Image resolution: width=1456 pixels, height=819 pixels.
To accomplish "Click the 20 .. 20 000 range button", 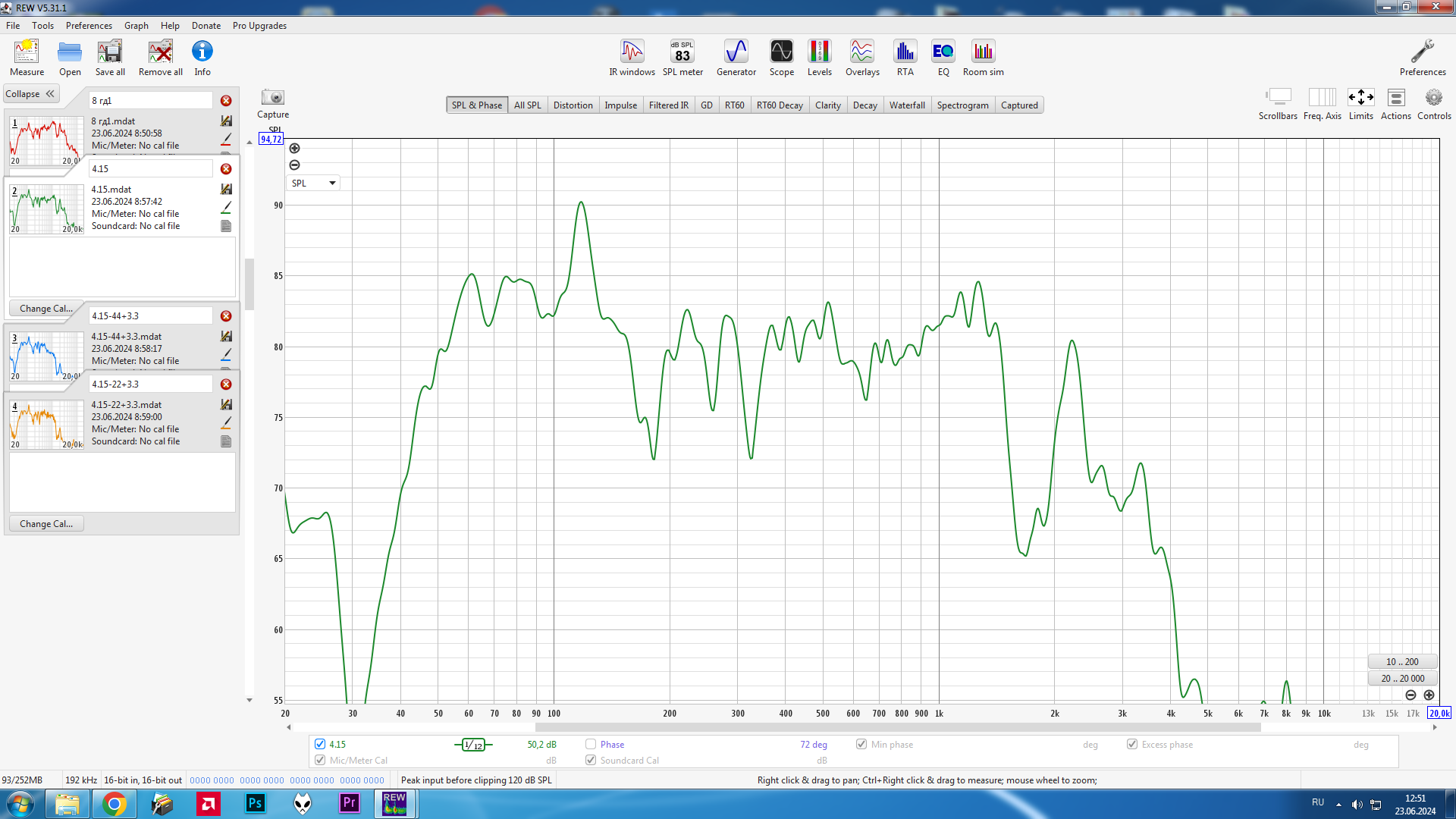I will pos(1402,679).
